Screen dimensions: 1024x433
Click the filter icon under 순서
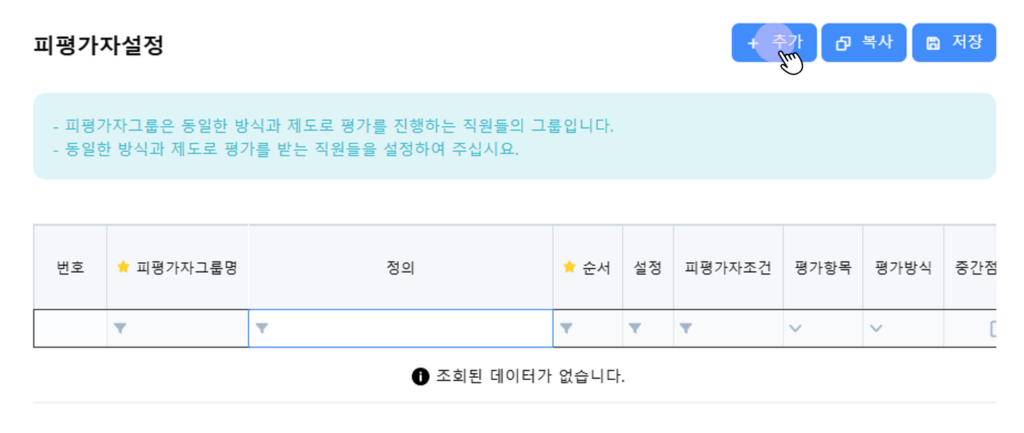point(566,328)
